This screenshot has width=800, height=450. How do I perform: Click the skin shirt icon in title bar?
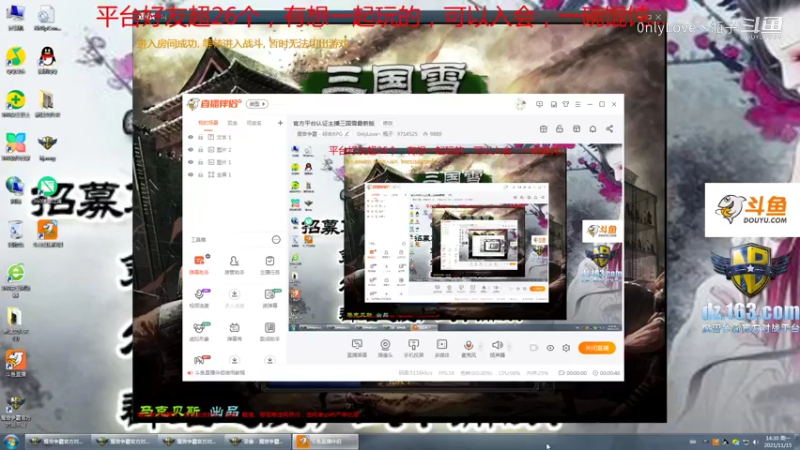pyautogui.click(x=566, y=104)
